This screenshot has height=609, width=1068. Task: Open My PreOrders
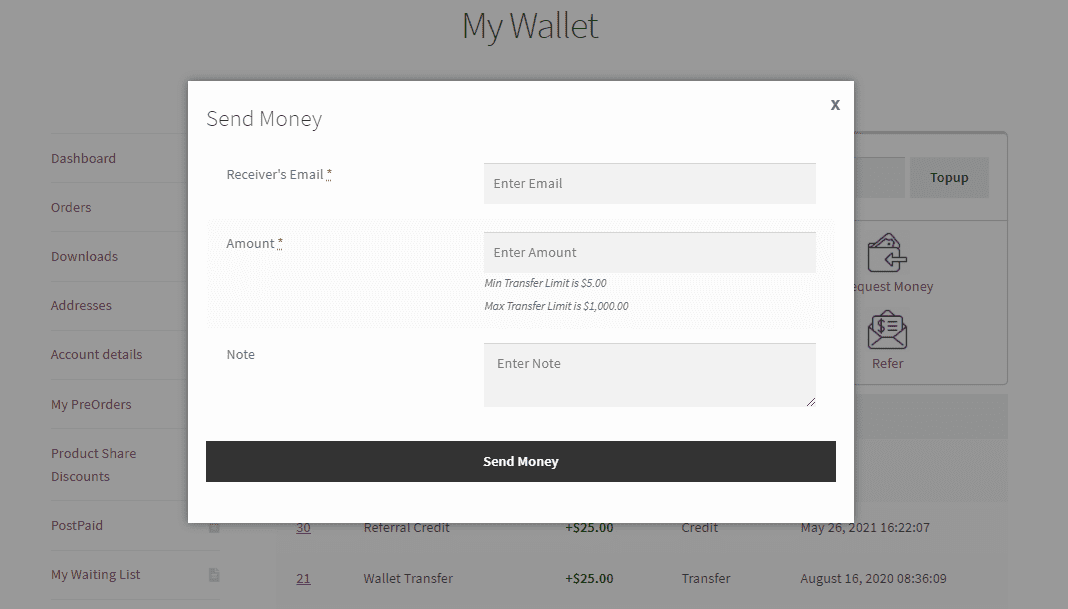pos(91,404)
